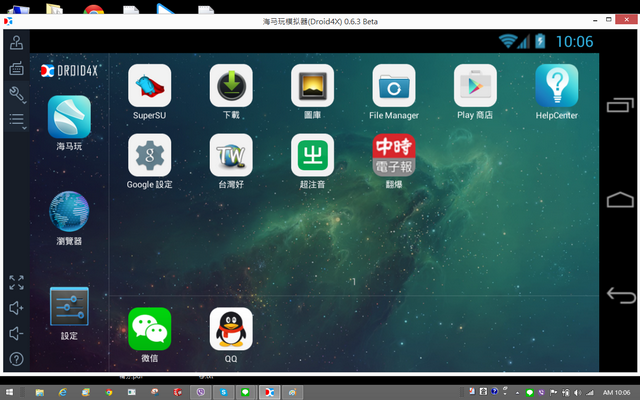
Task: Tap Android recent apps button
Action: point(620,105)
